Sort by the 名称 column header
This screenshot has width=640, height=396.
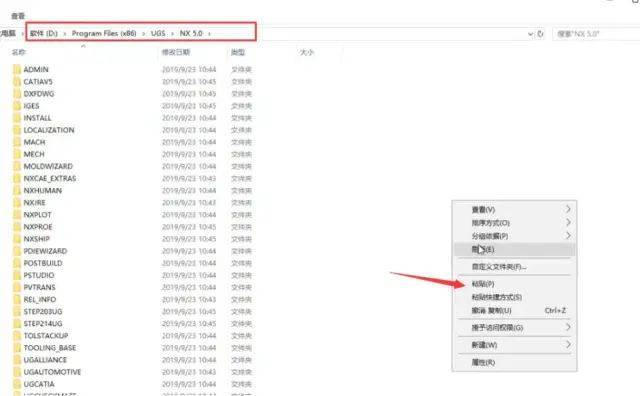point(19,52)
